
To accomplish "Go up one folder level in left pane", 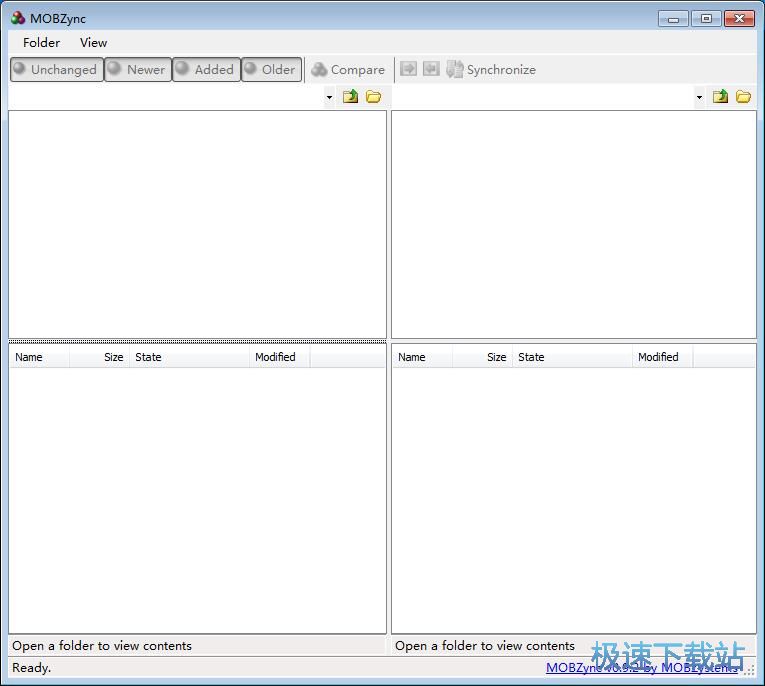I will tap(350, 97).
